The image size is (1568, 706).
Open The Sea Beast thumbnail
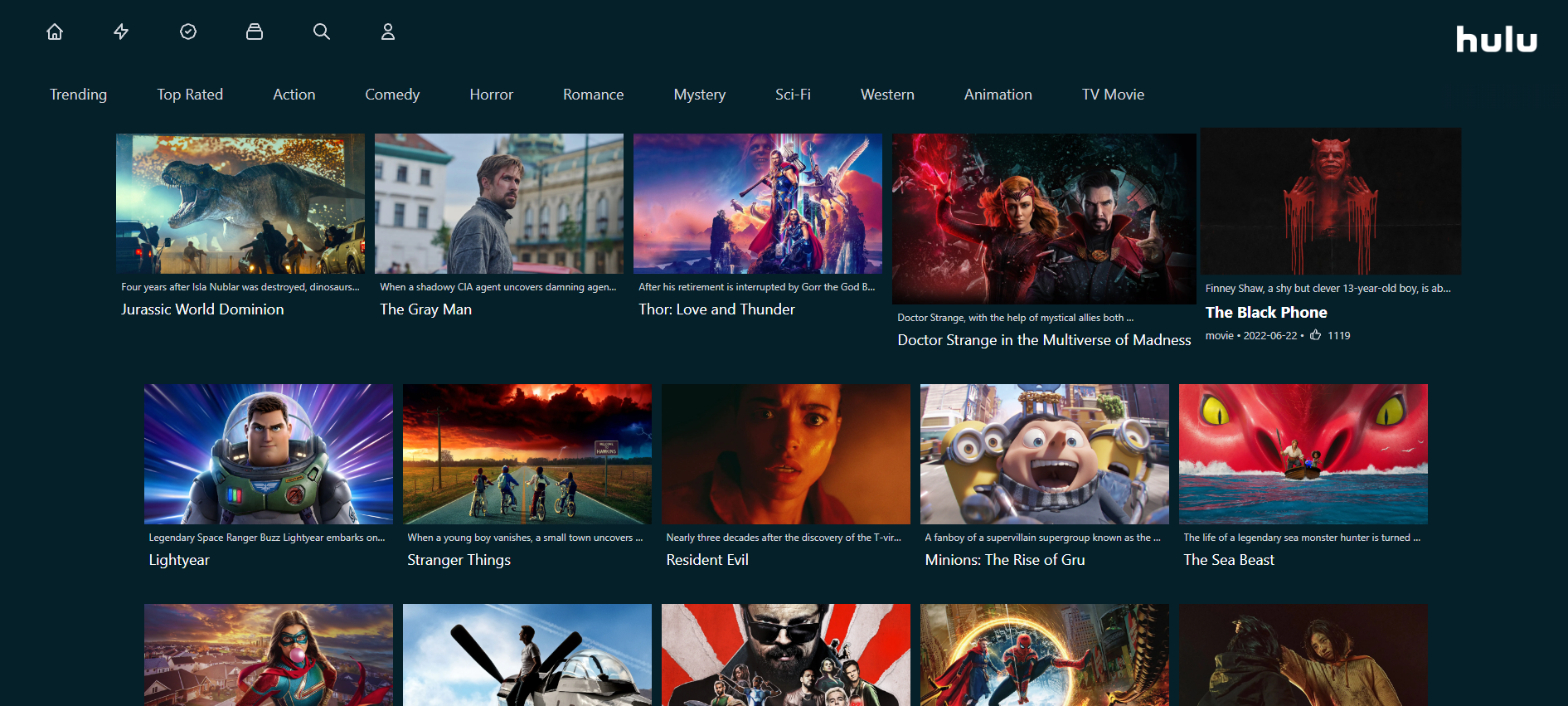(x=1303, y=454)
